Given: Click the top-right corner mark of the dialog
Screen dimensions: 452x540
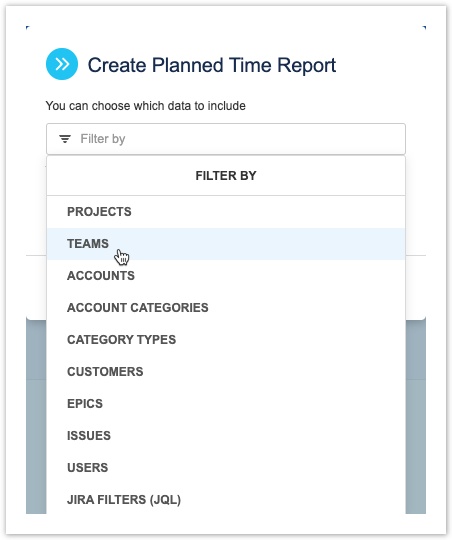Looking at the screenshot, I should click(424, 28).
